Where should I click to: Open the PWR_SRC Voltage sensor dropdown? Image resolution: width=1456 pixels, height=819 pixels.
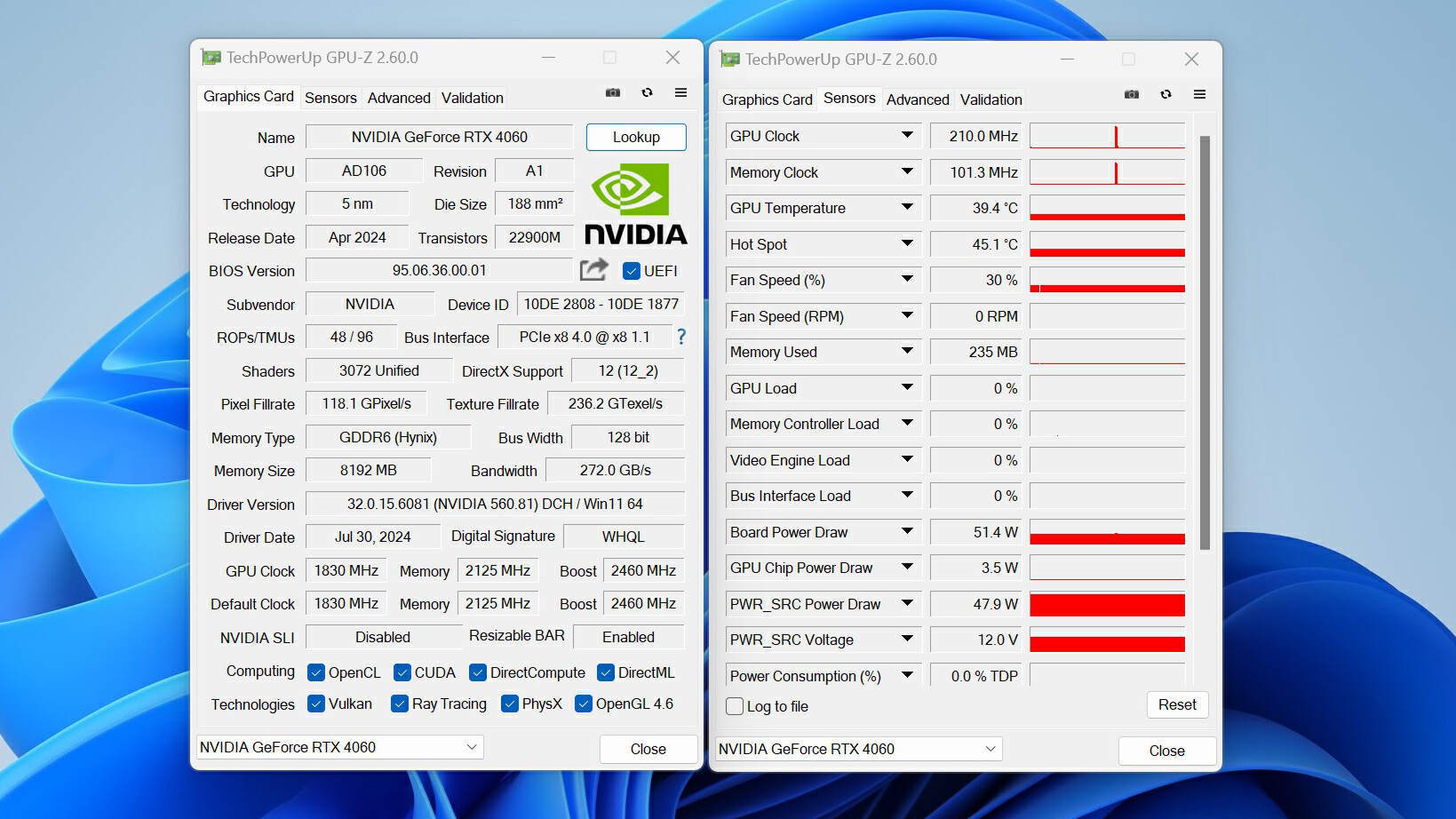[907, 639]
